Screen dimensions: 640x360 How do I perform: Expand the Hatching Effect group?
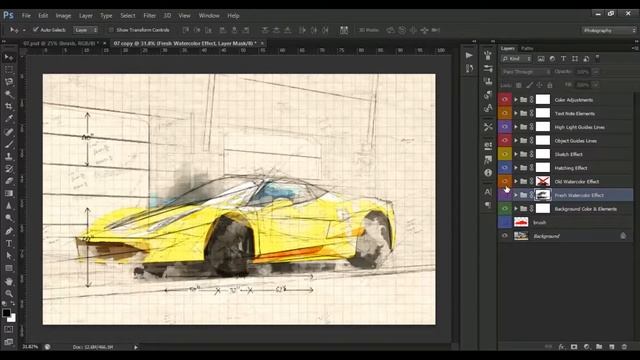point(516,168)
